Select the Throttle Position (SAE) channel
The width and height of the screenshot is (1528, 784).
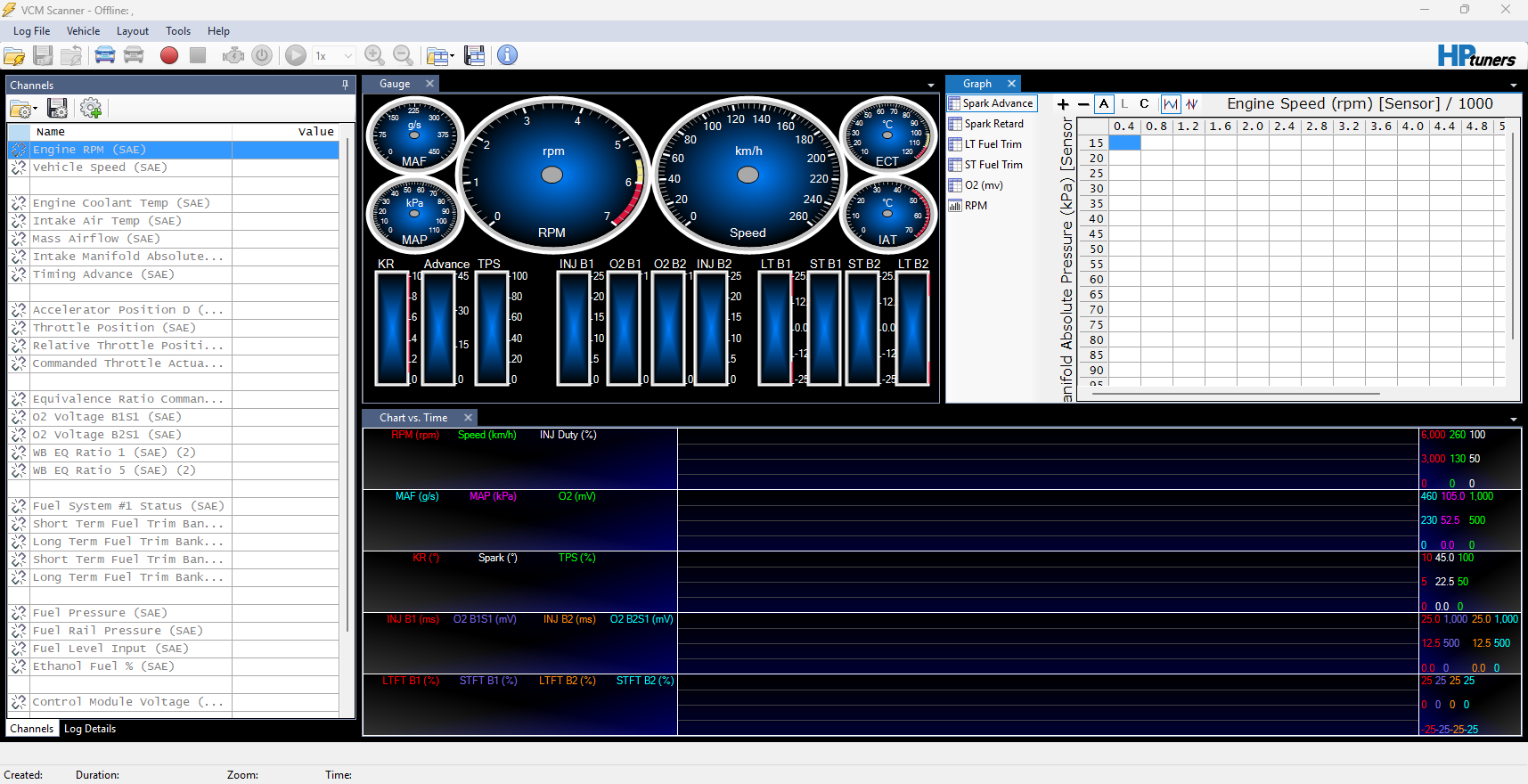point(174,328)
